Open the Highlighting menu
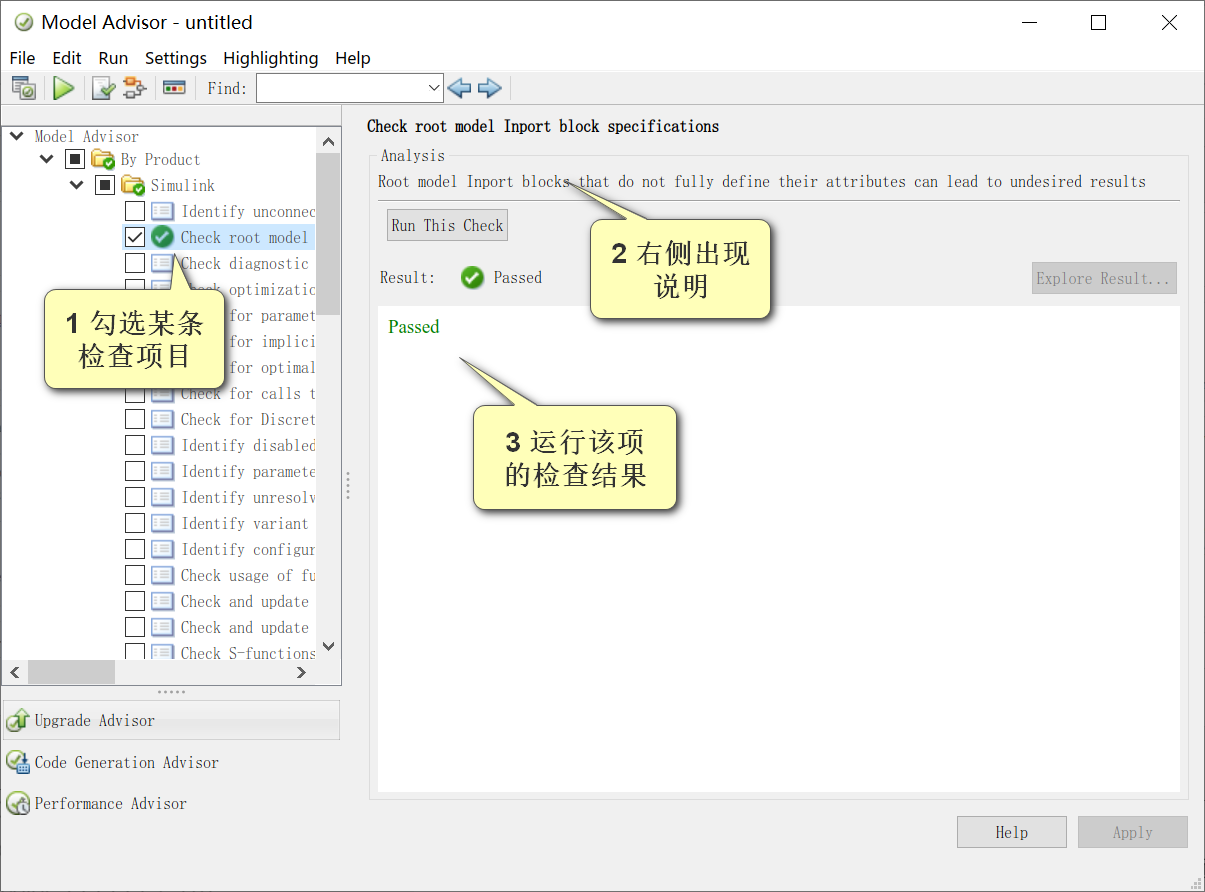Screen dimensions: 1205x892 pyautogui.click(x=270, y=57)
